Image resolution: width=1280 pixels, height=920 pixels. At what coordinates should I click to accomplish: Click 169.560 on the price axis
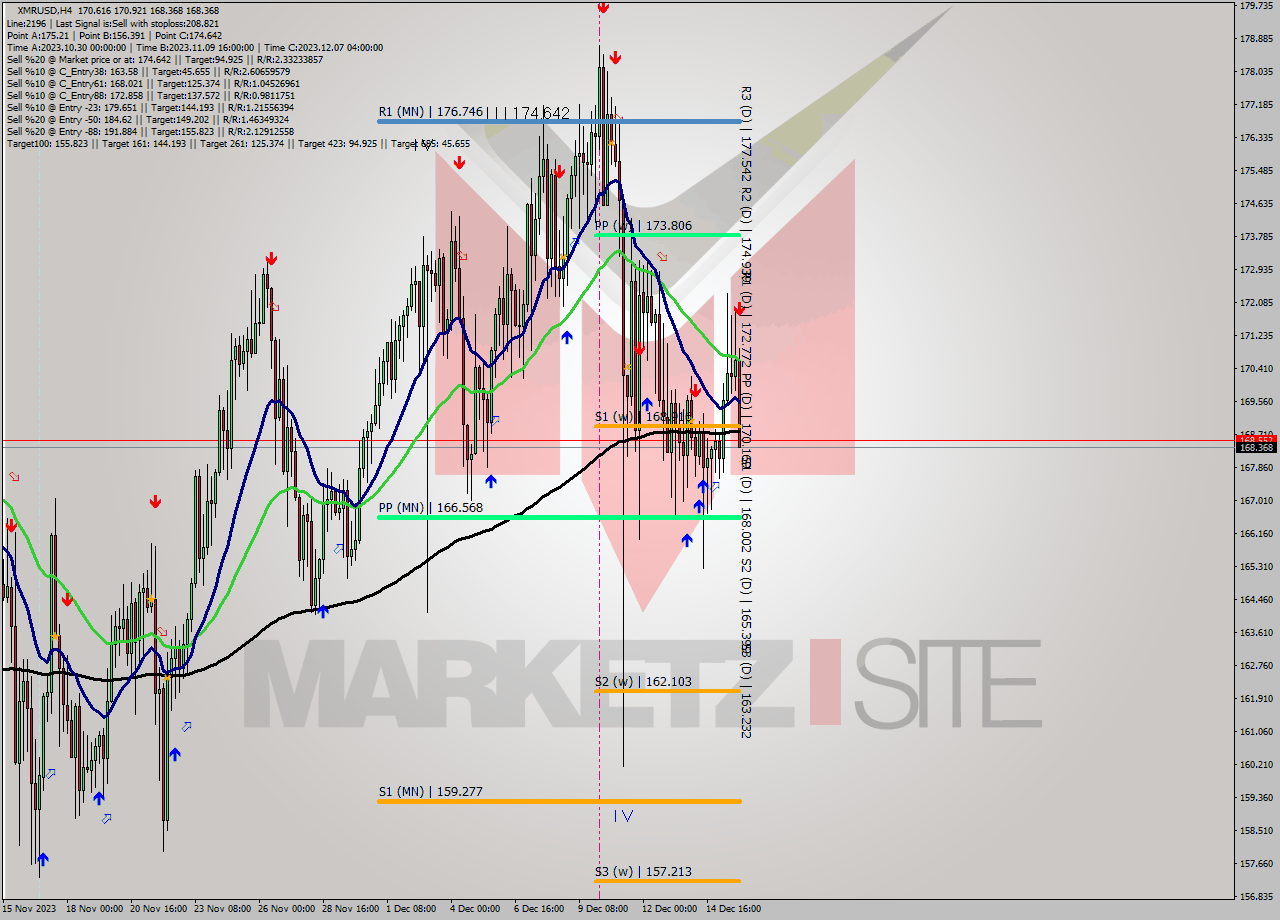coord(1256,402)
